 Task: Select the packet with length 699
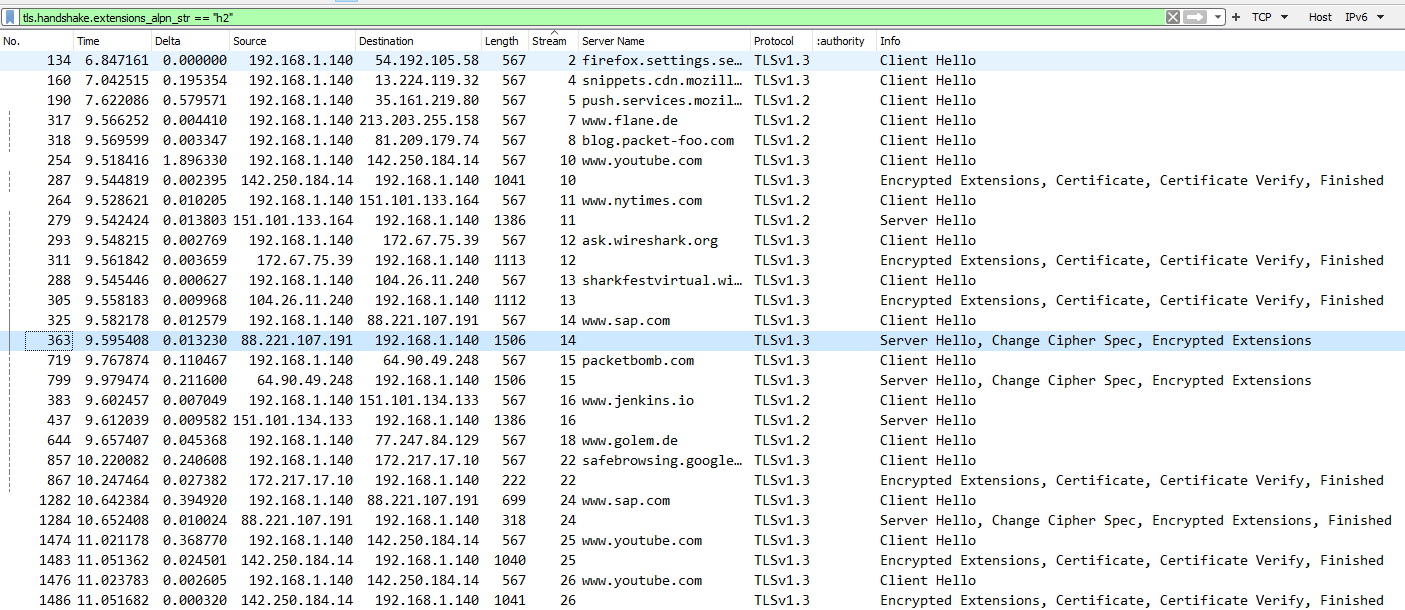click(702, 500)
